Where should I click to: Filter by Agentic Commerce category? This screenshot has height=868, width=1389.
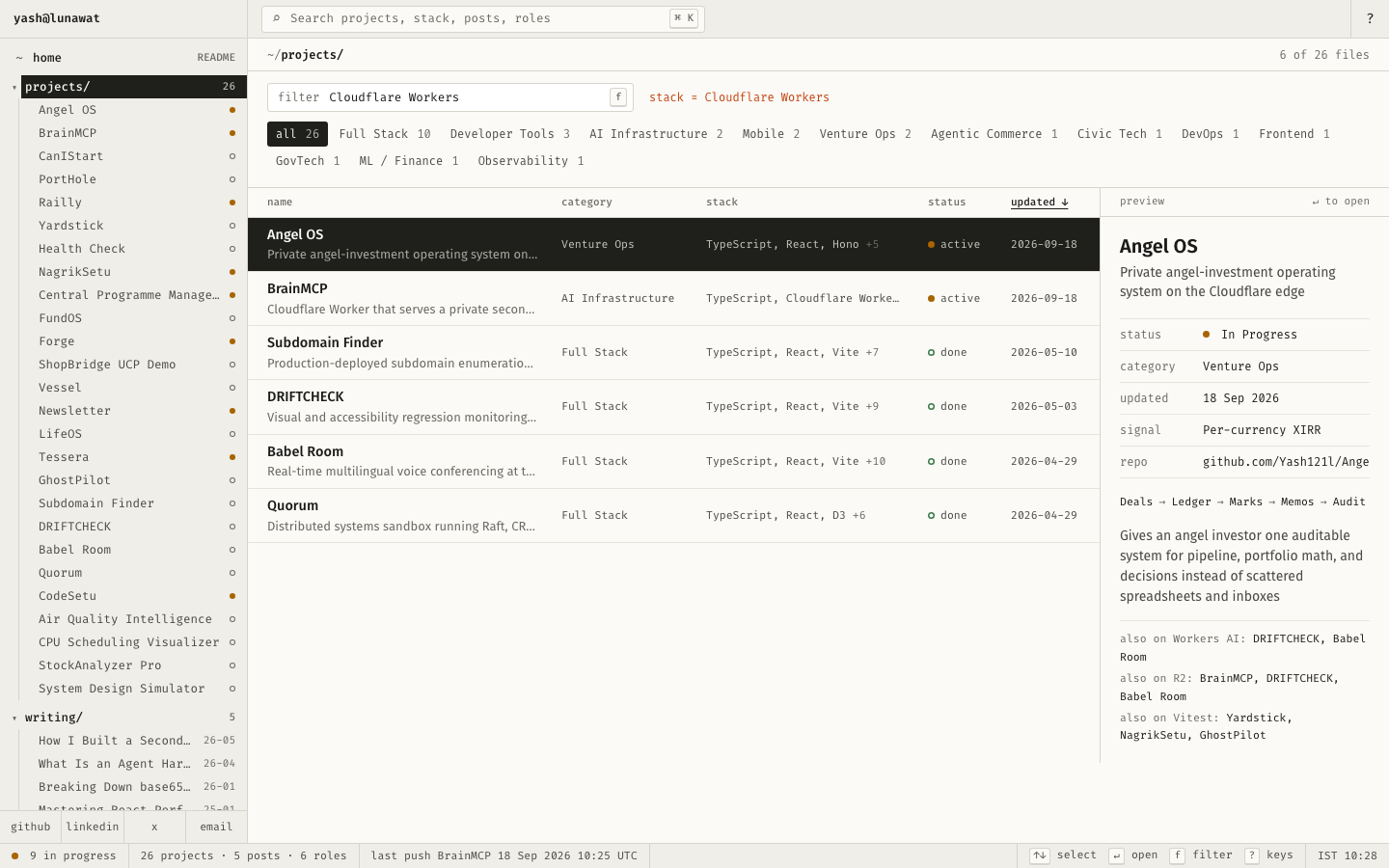pyautogui.click(x=994, y=134)
